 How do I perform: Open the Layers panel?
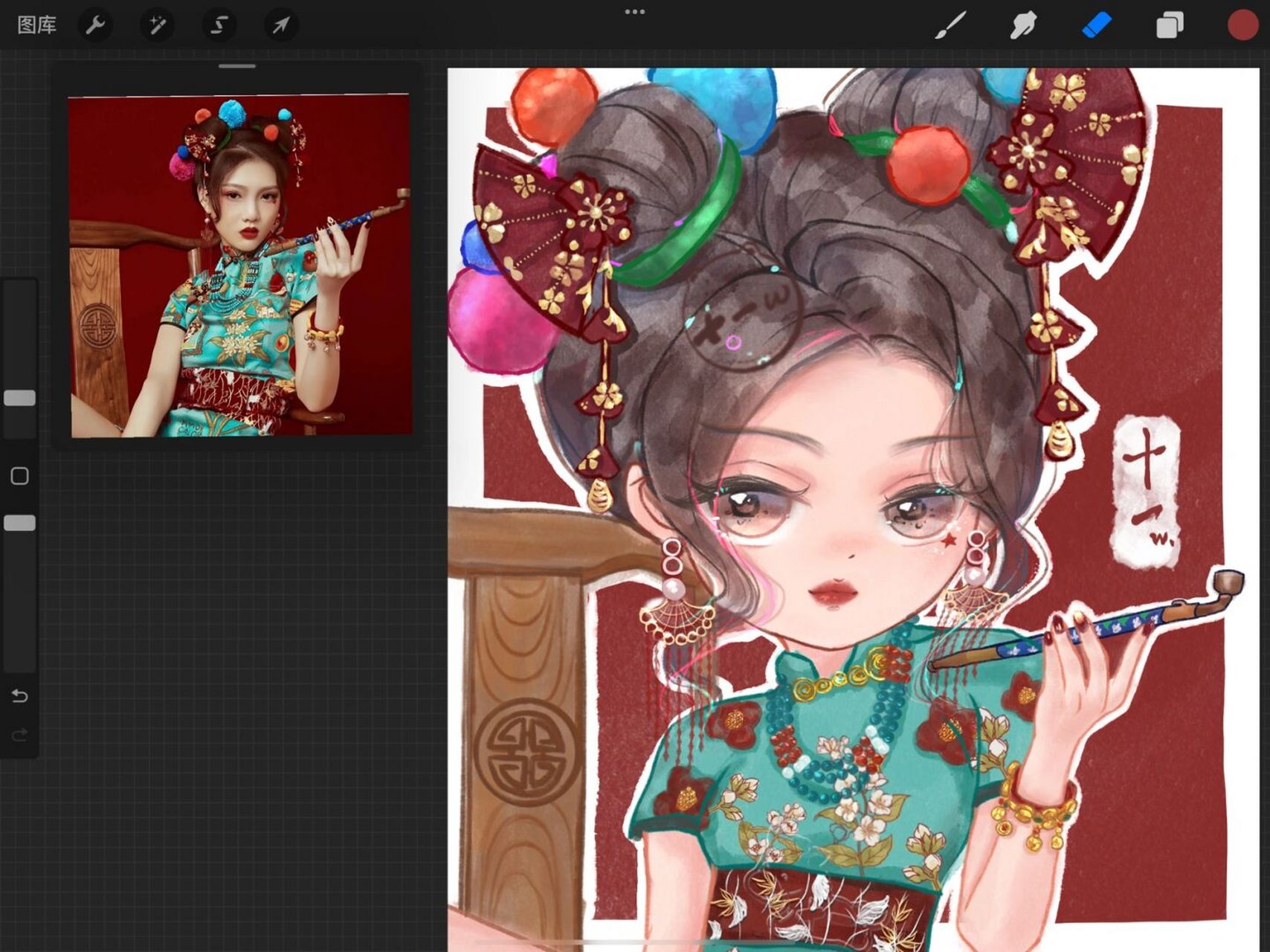click(1169, 25)
